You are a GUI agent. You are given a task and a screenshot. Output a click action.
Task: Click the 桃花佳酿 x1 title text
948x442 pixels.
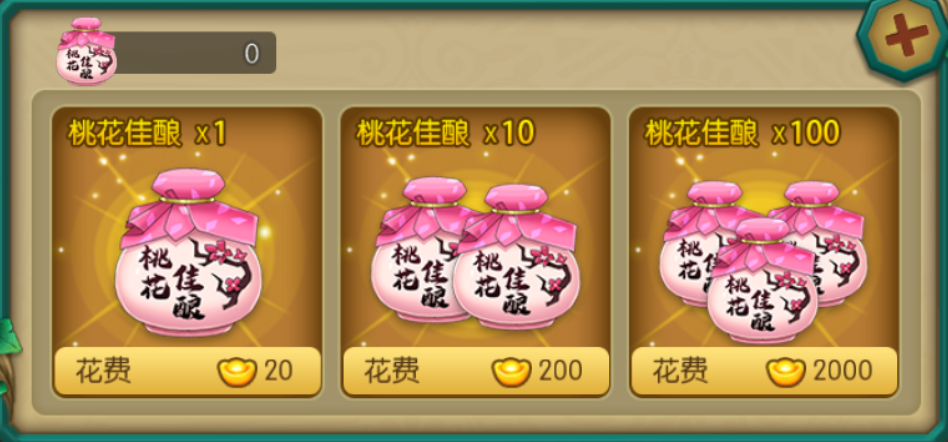[x=146, y=134]
